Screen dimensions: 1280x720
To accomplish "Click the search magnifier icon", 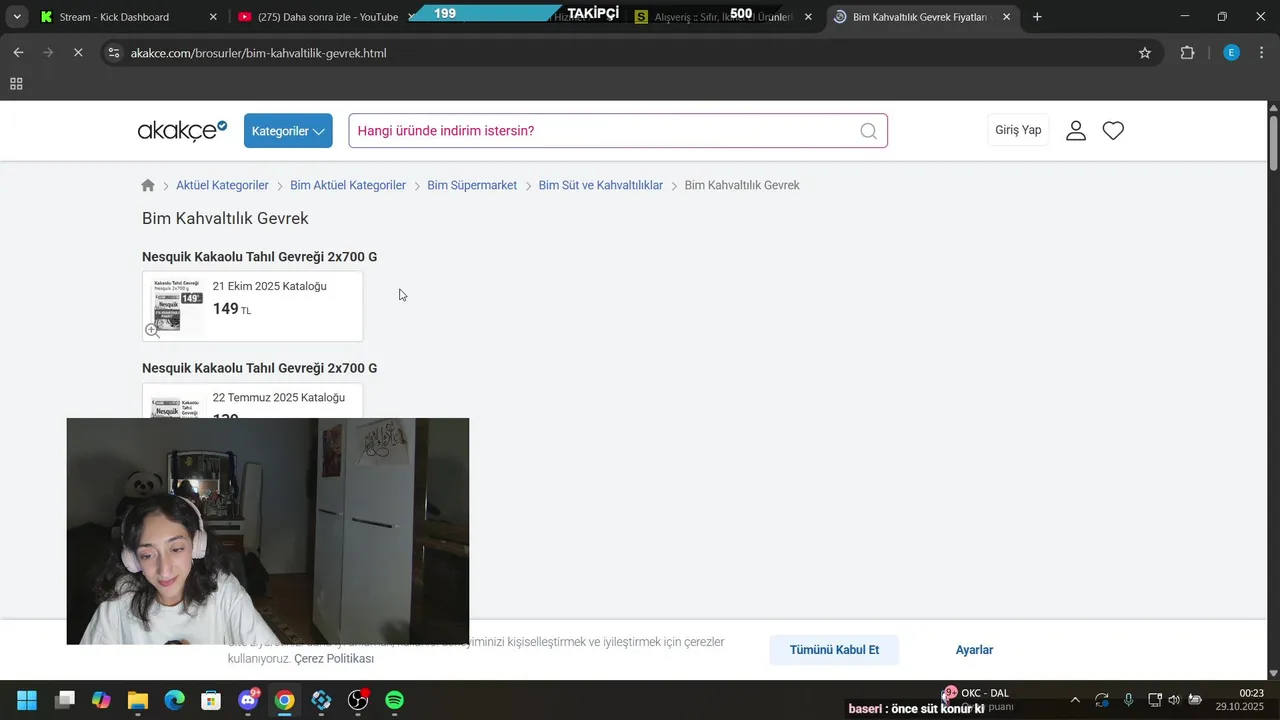I will click(x=868, y=131).
